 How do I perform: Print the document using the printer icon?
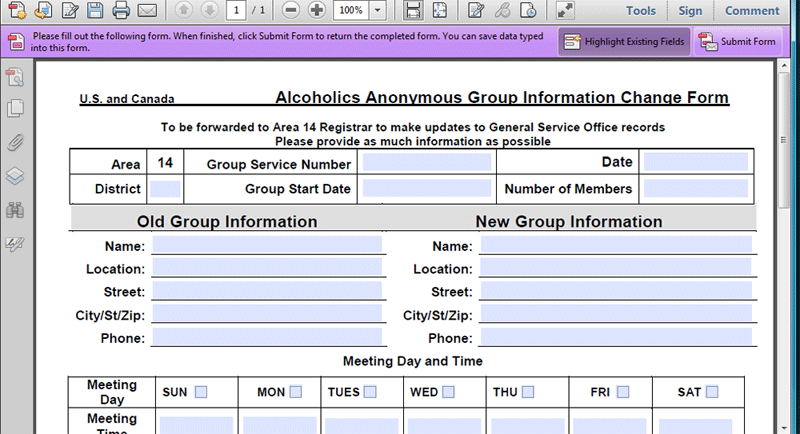(x=121, y=10)
